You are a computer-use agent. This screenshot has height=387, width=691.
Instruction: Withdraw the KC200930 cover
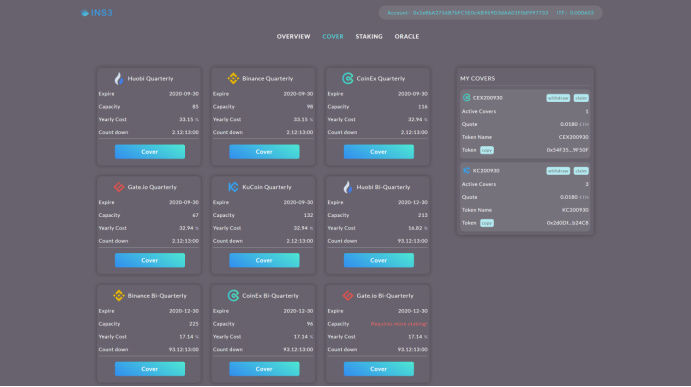tap(558, 171)
